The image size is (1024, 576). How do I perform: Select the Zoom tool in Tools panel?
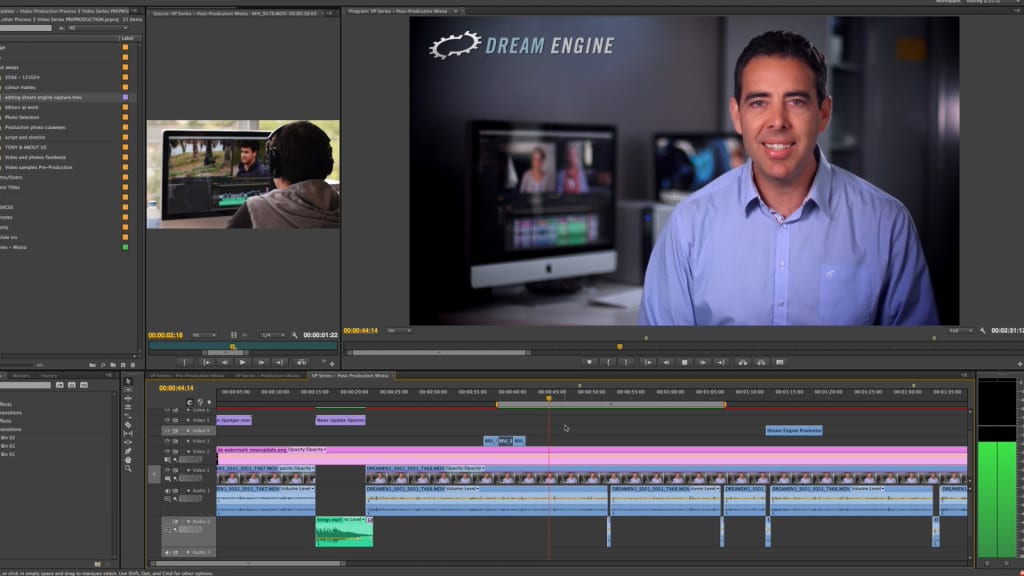(x=128, y=468)
